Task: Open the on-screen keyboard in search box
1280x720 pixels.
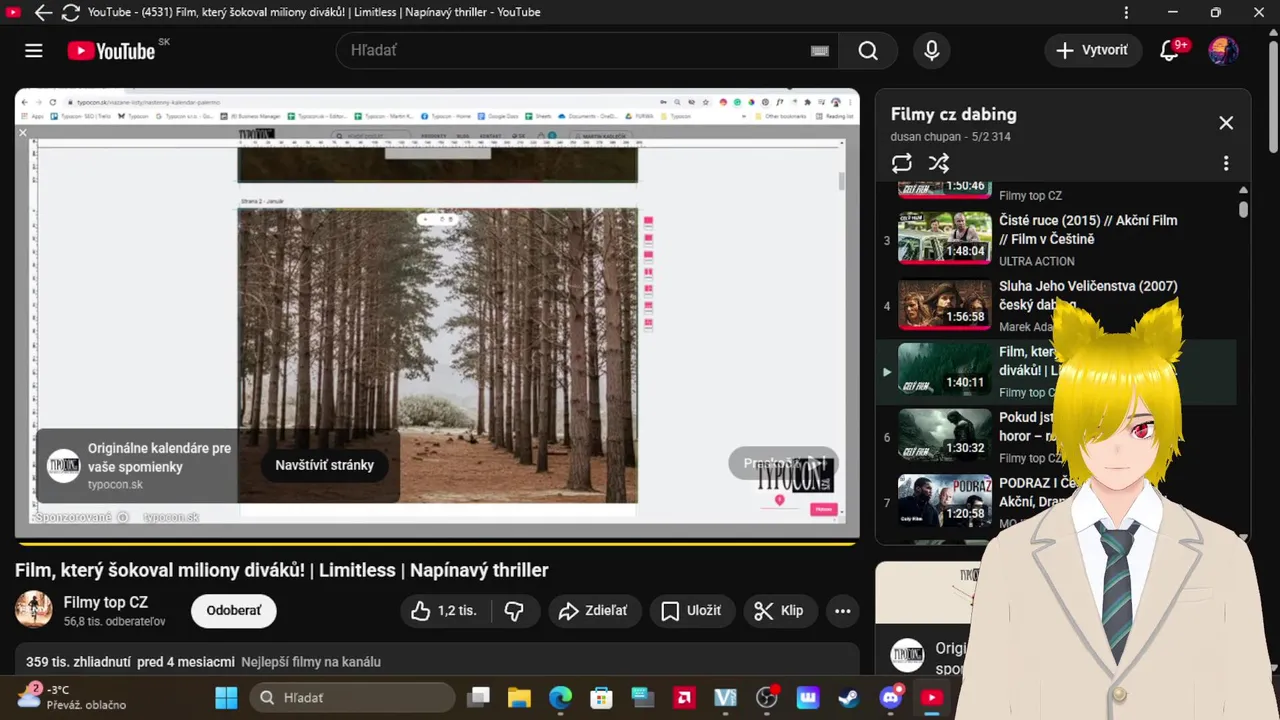Action: [820, 51]
